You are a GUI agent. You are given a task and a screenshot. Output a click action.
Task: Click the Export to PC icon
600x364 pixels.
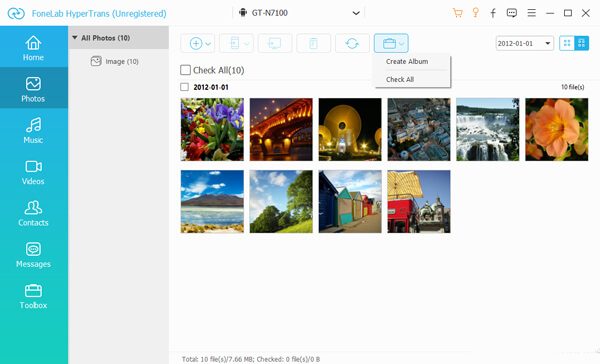pyautogui.click(x=275, y=43)
